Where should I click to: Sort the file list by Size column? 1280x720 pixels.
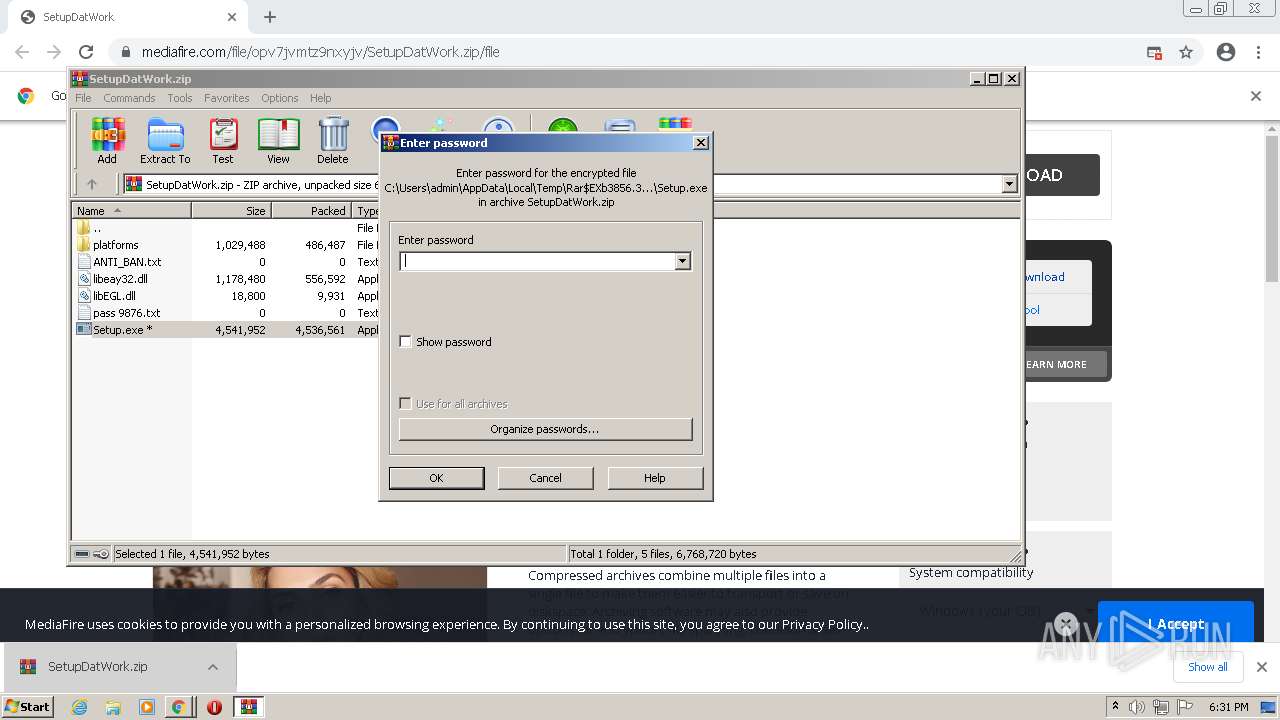[231, 211]
